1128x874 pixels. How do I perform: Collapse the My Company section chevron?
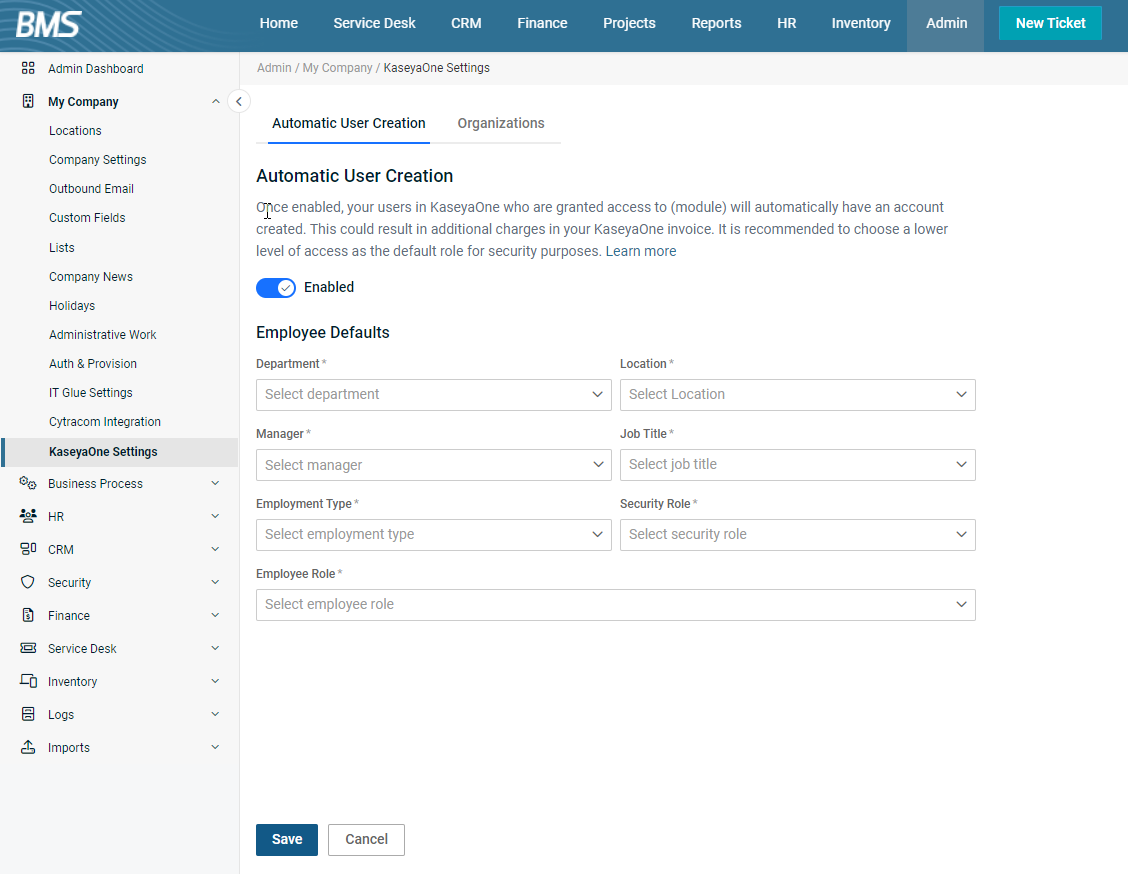[216, 101]
